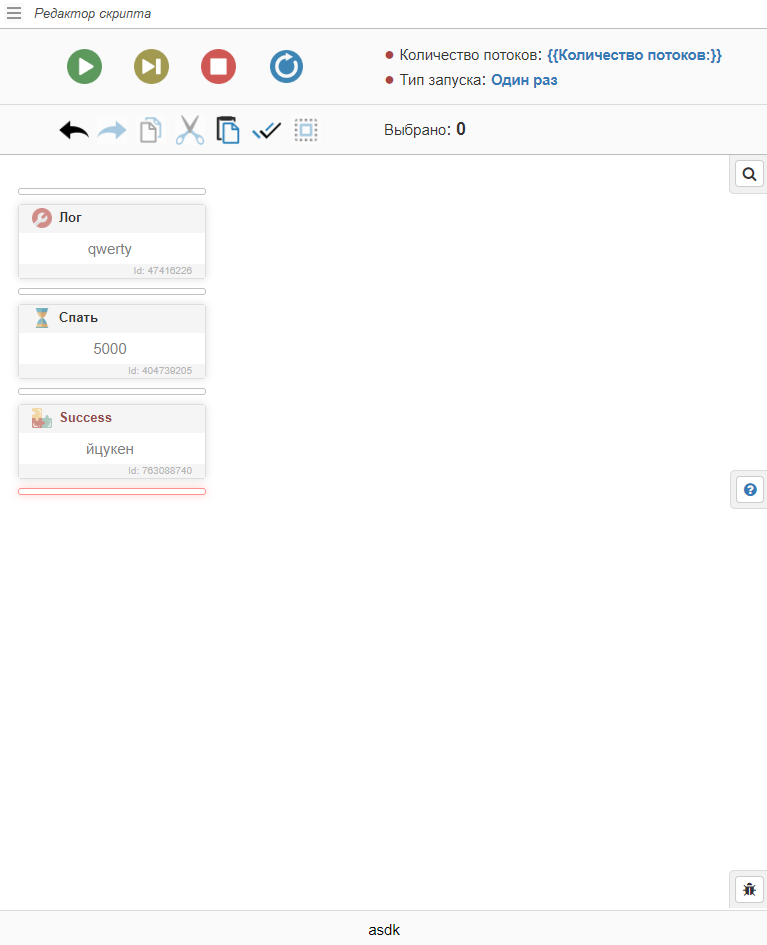Click Id: 47416226 label
The width and height of the screenshot is (767, 945).
(163, 271)
